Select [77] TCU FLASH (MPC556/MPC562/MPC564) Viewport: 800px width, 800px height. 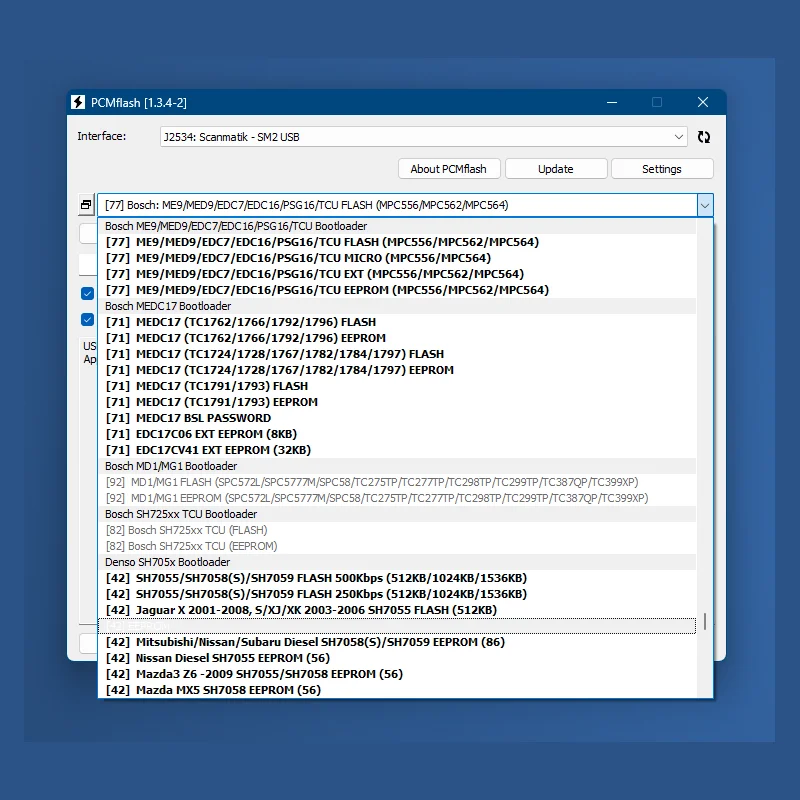(x=397, y=242)
